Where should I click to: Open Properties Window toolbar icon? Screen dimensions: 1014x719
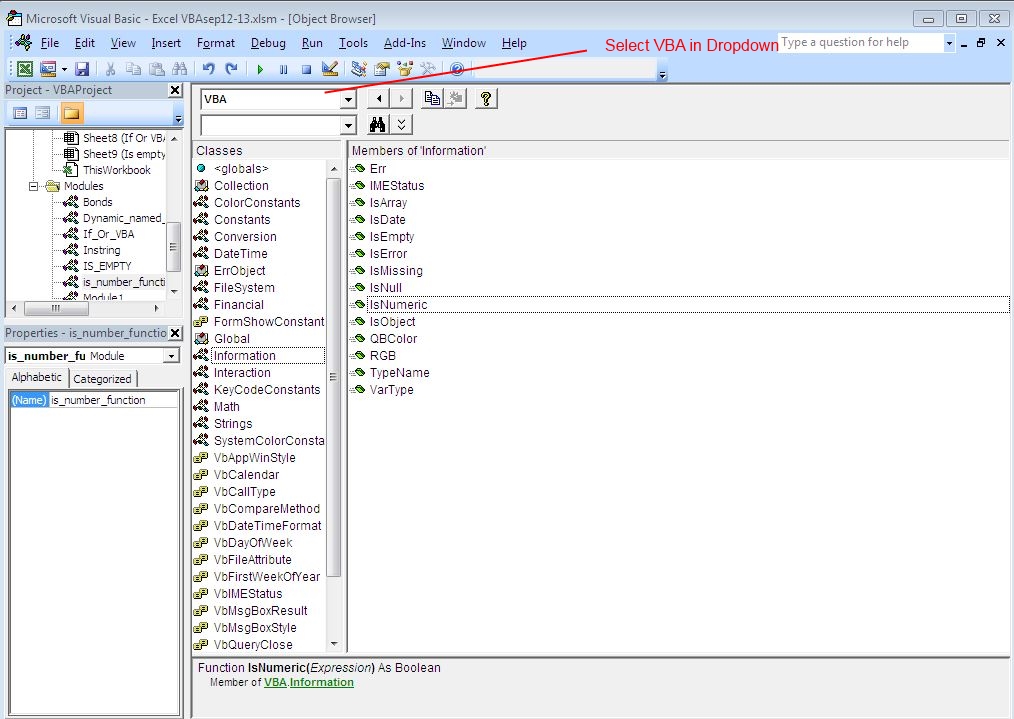382,69
